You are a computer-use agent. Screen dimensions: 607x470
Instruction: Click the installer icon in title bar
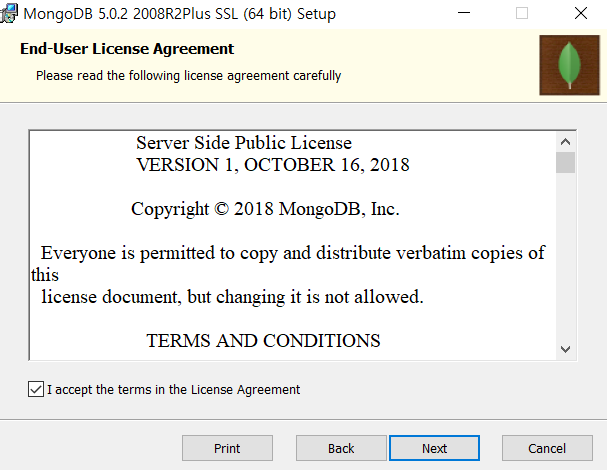click(9, 14)
